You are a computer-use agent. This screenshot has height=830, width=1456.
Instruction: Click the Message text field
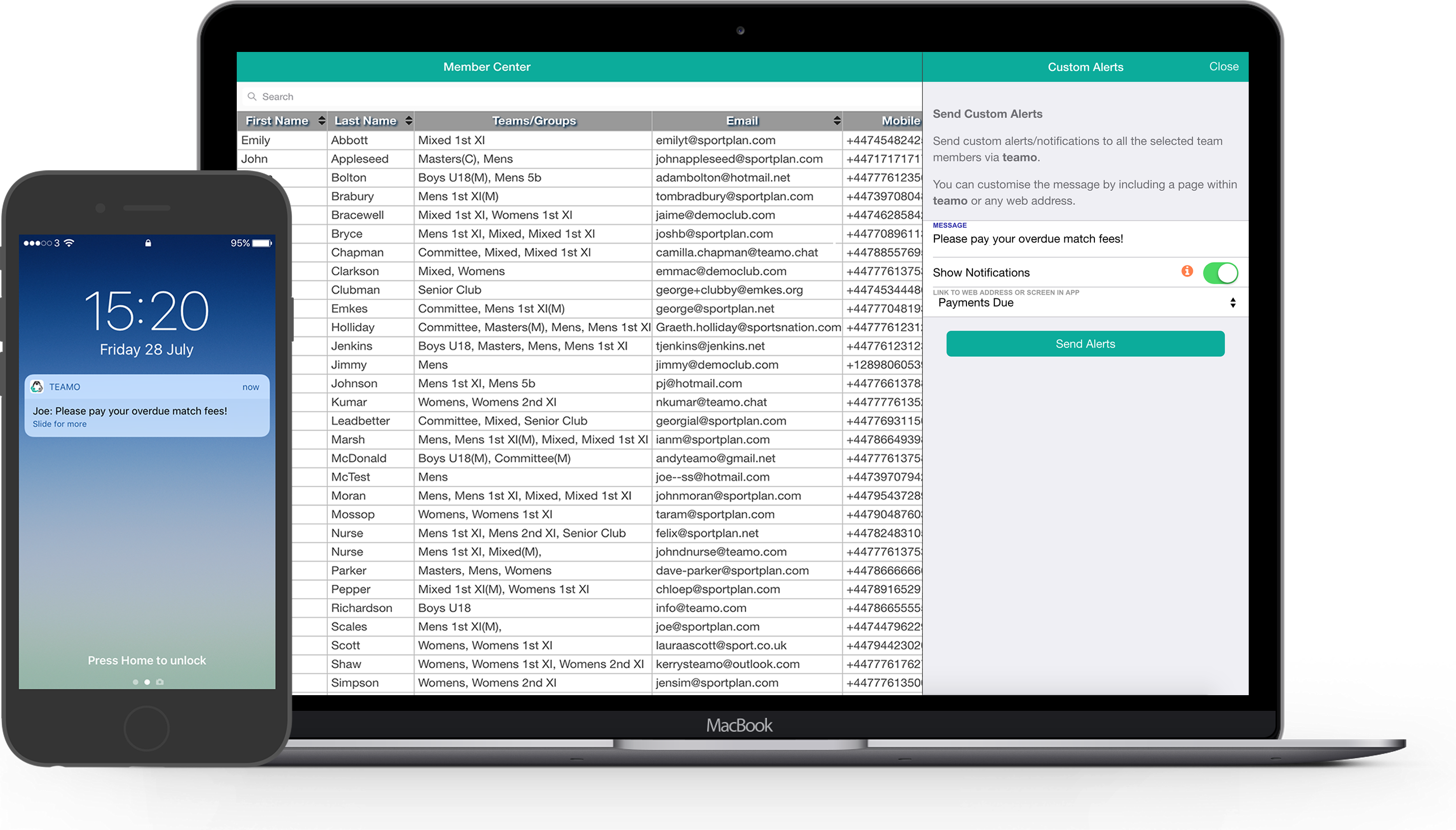point(1085,239)
